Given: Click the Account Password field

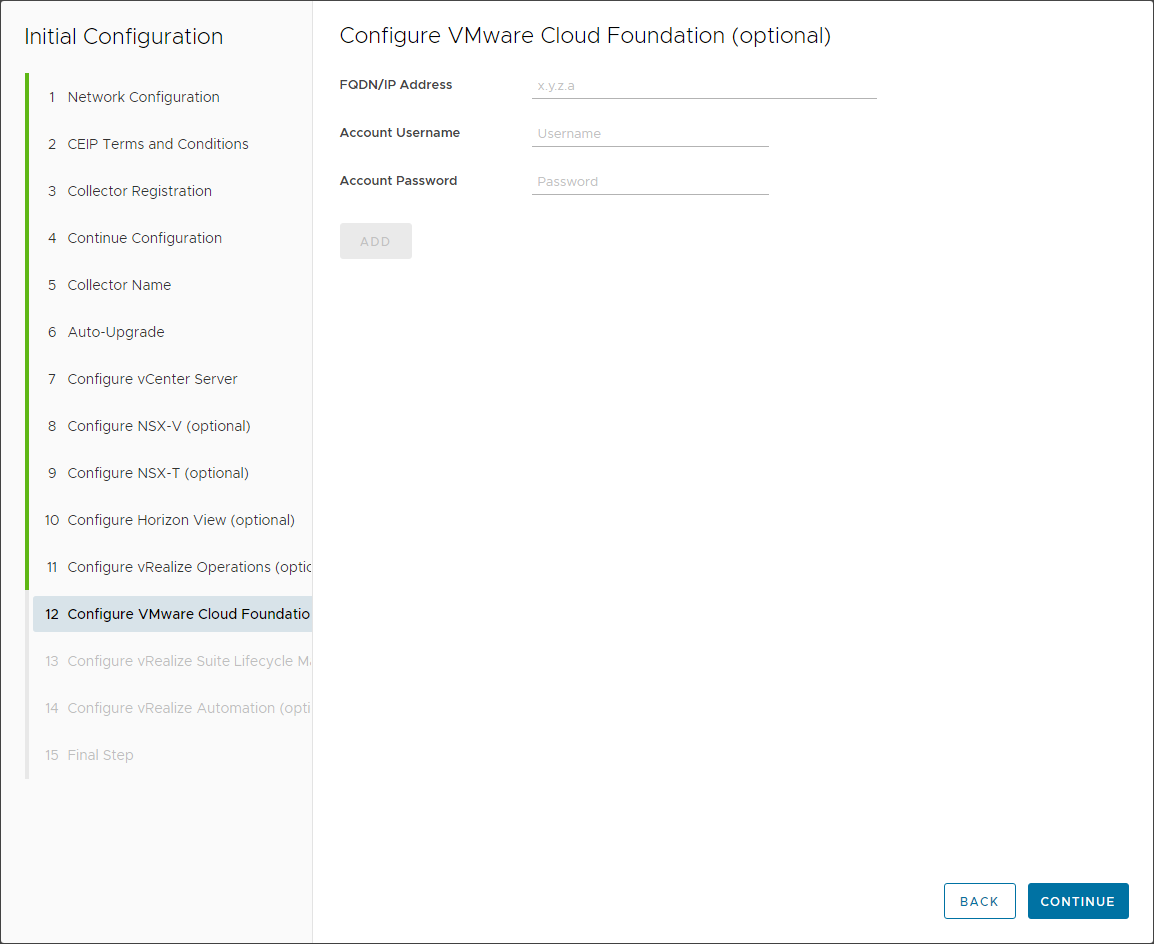Looking at the screenshot, I should (x=650, y=182).
